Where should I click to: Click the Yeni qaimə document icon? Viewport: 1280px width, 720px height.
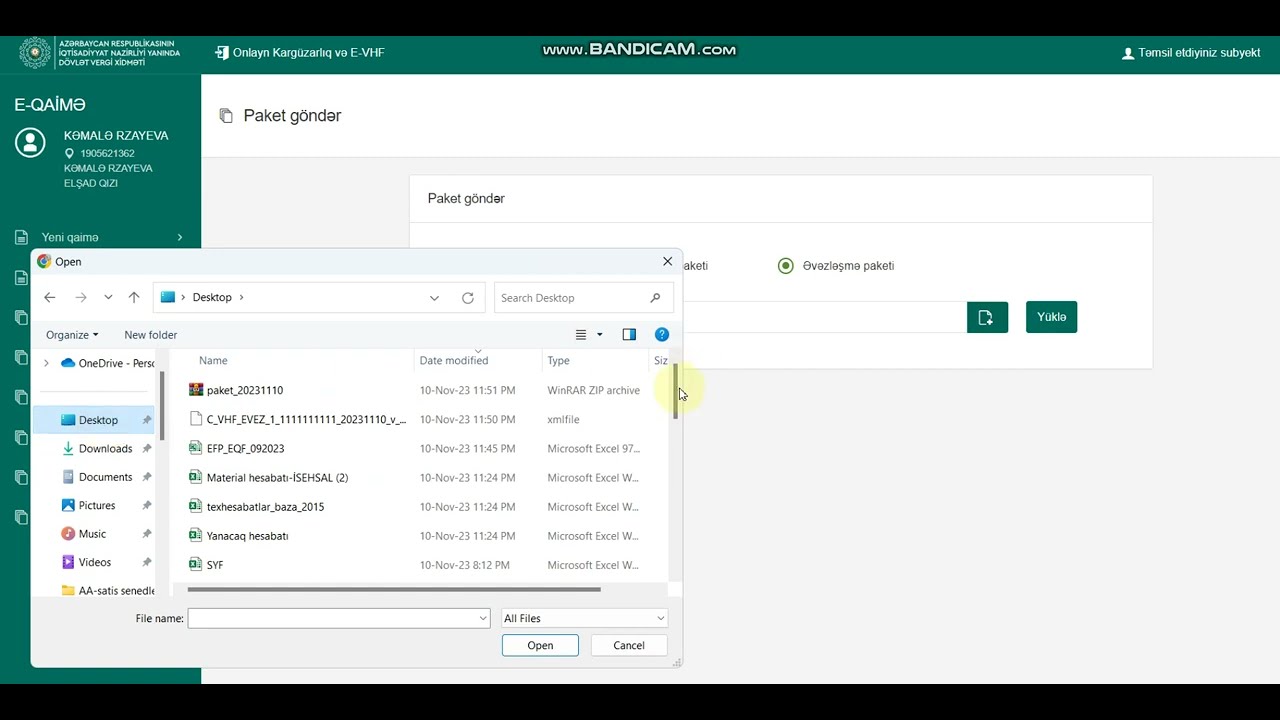tap(21, 237)
